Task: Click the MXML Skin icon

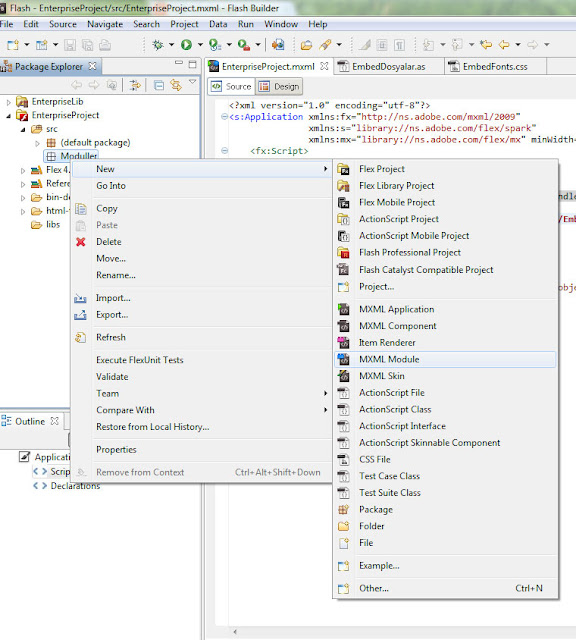Action: tap(344, 376)
